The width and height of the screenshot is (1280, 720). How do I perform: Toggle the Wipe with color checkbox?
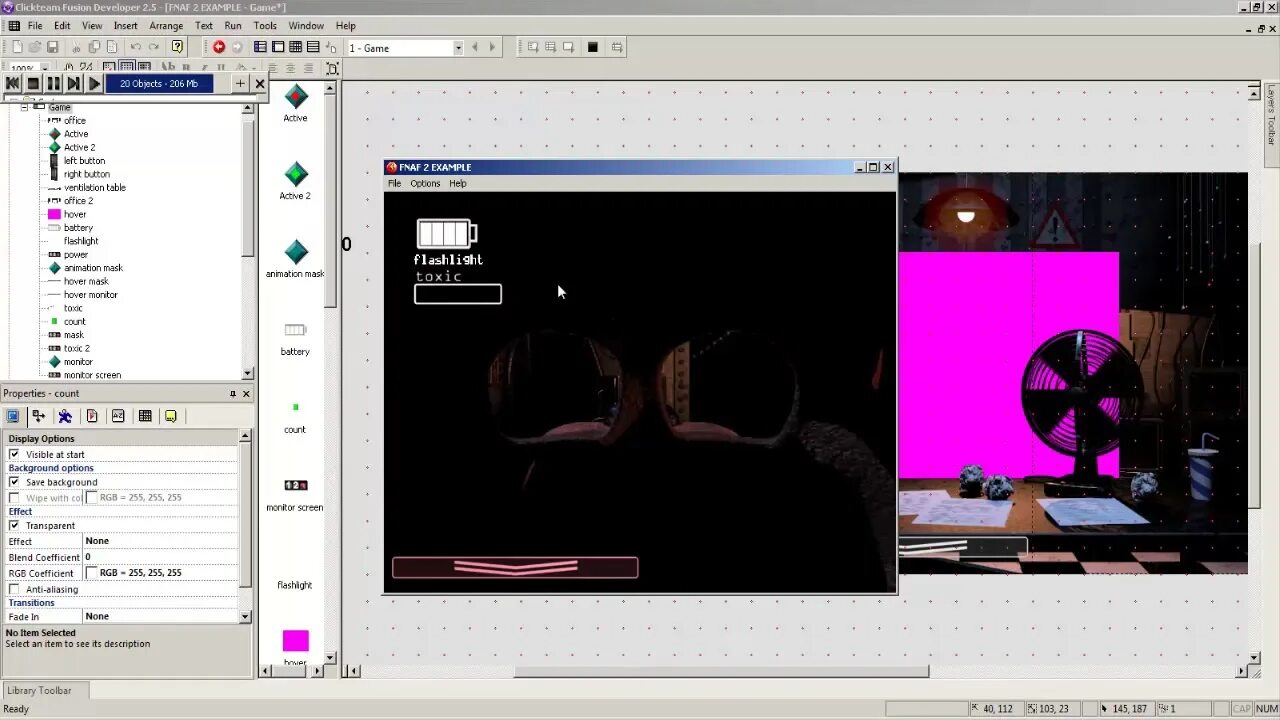point(14,497)
